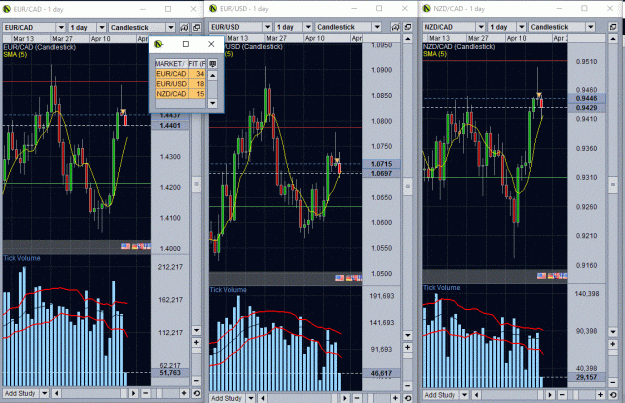Click the drawing tools icon in EUR/USD toolbar
The image size is (625, 403).
[x=395, y=27]
